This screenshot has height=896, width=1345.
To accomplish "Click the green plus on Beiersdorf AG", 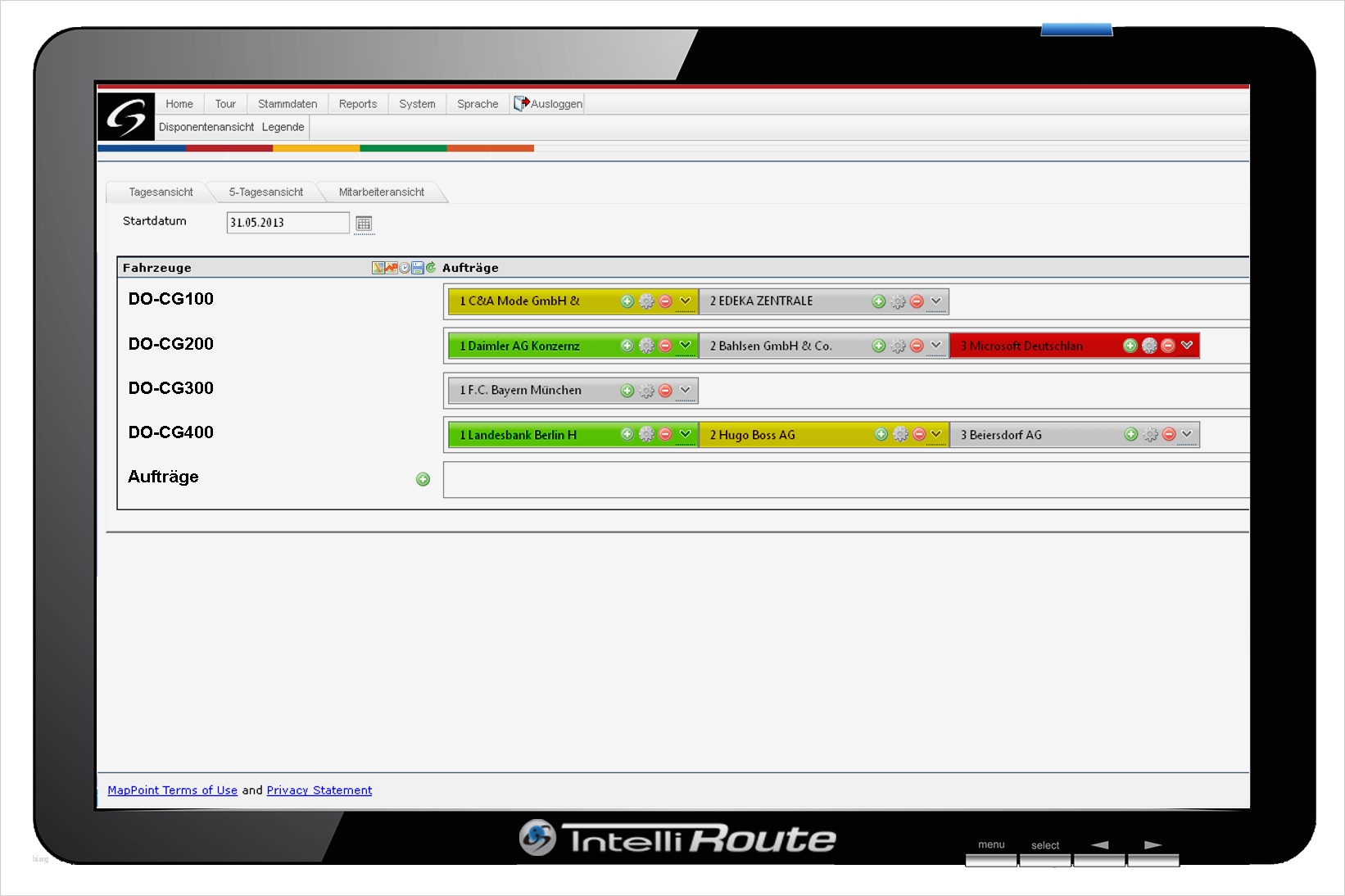I will (x=1131, y=434).
